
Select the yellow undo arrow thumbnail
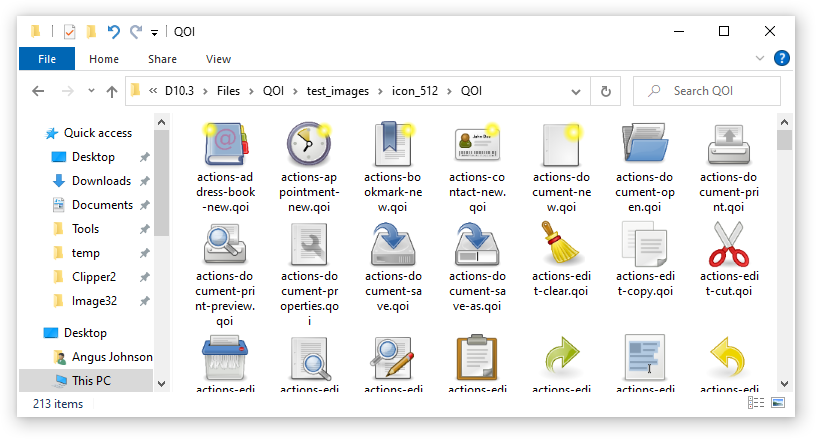coord(728,357)
